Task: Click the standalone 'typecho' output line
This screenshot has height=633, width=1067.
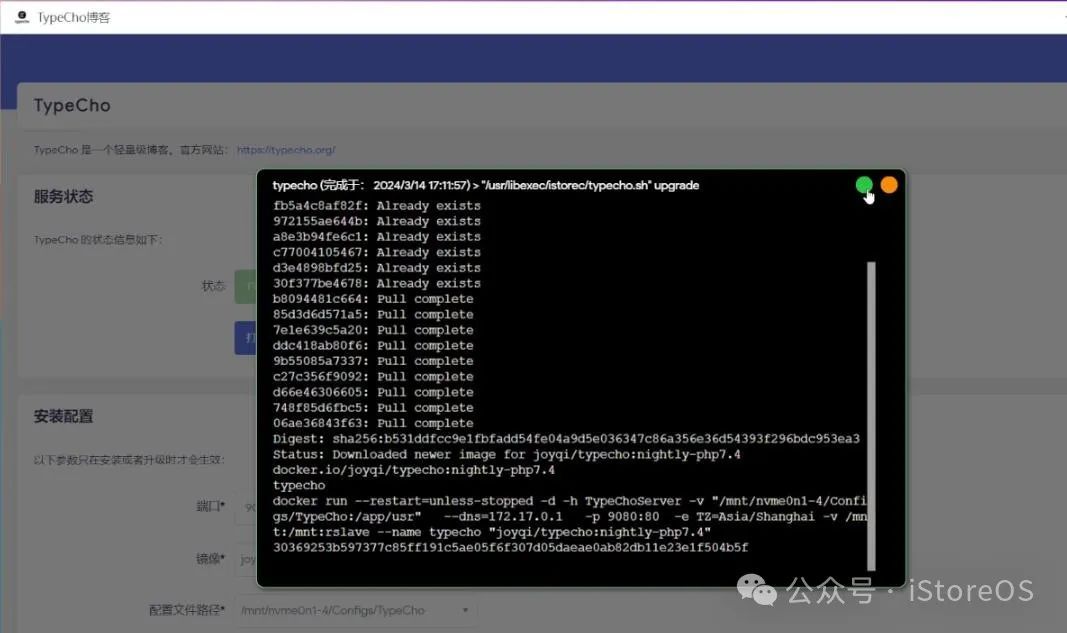Action: click(x=299, y=486)
